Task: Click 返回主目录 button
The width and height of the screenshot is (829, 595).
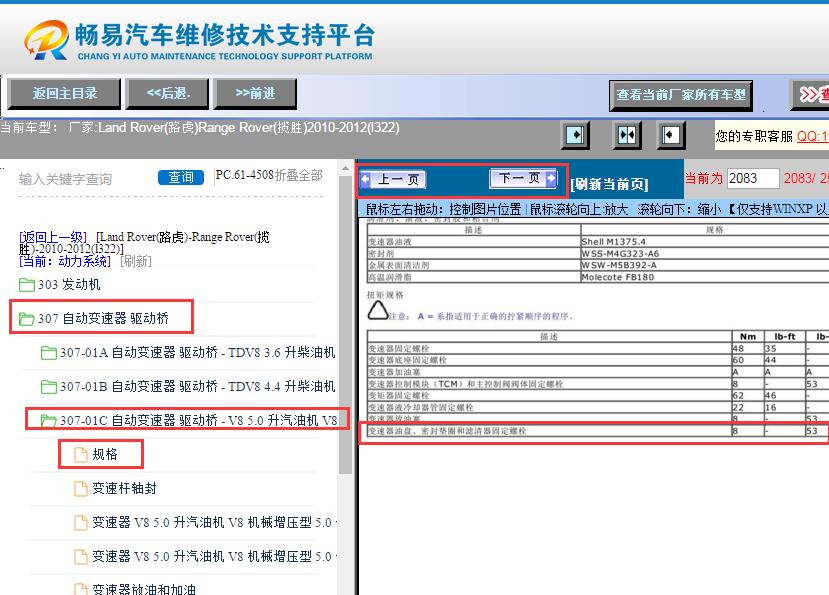Action: pyautogui.click(x=65, y=94)
